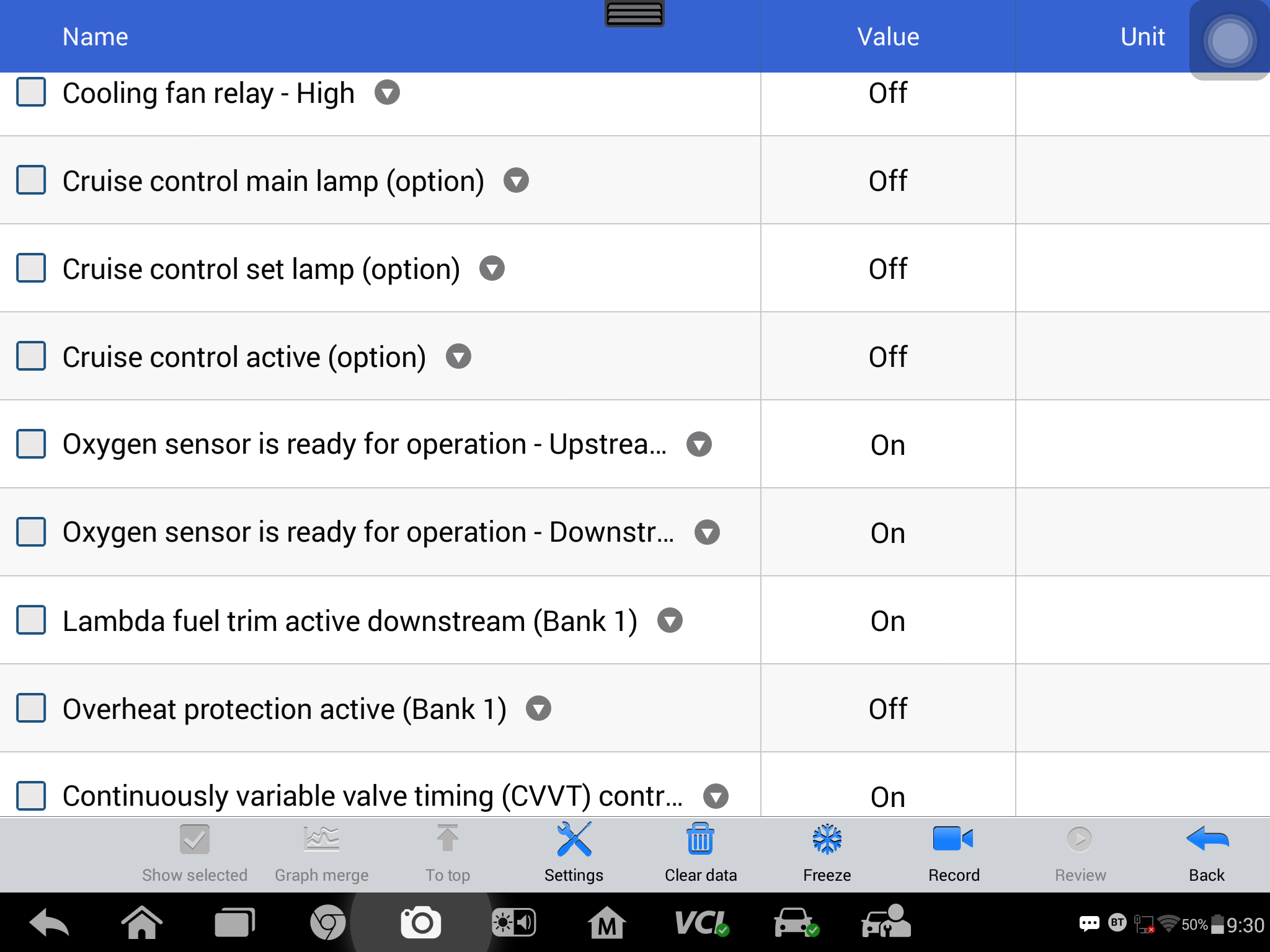This screenshot has width=1270, height=952.
Task: Go back using the blue Back arrow
Action: [1207, 839]
